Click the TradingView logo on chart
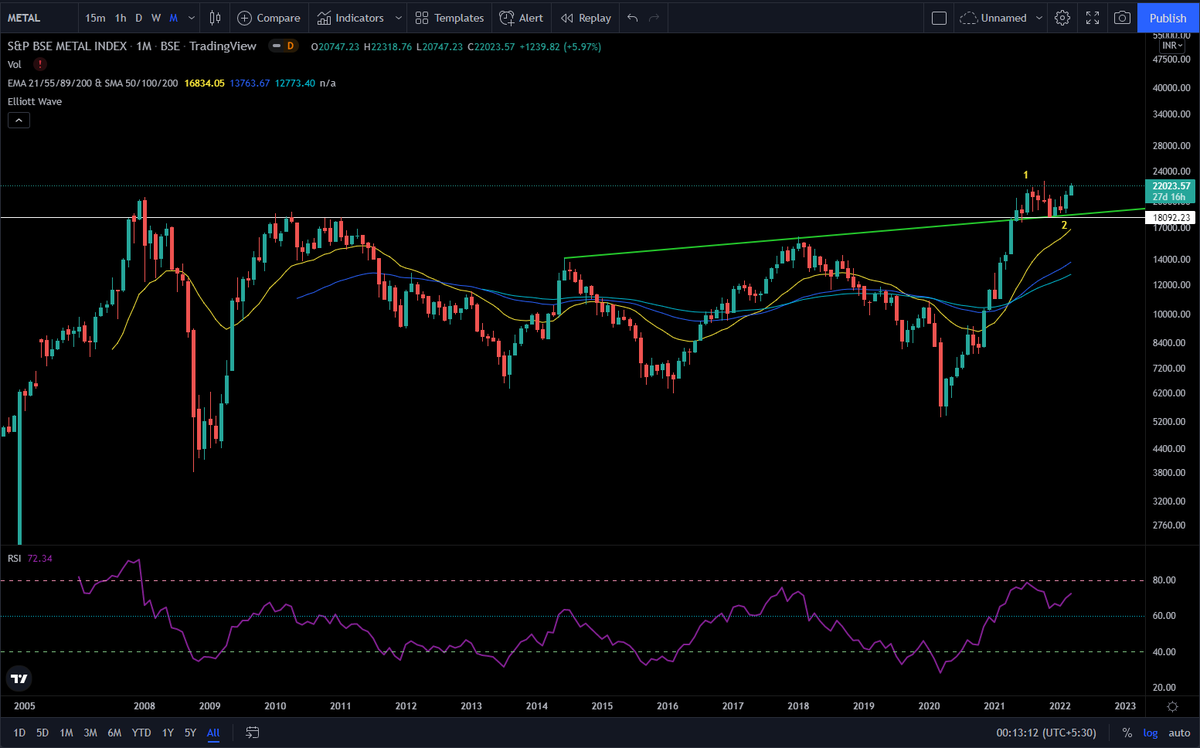This screenshot has height=748, width=1200. click(x=19, y=679)
